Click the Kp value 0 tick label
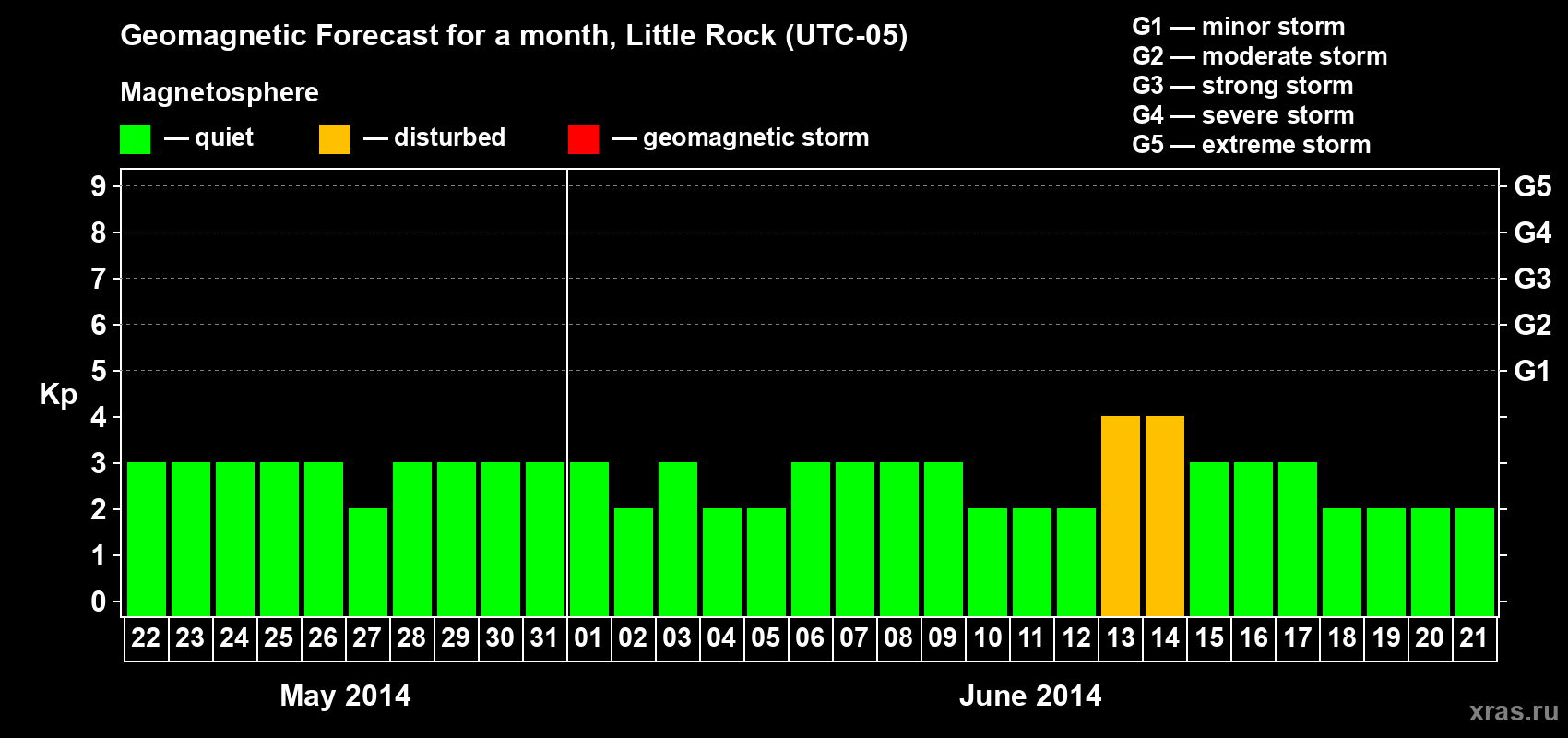 99,601
